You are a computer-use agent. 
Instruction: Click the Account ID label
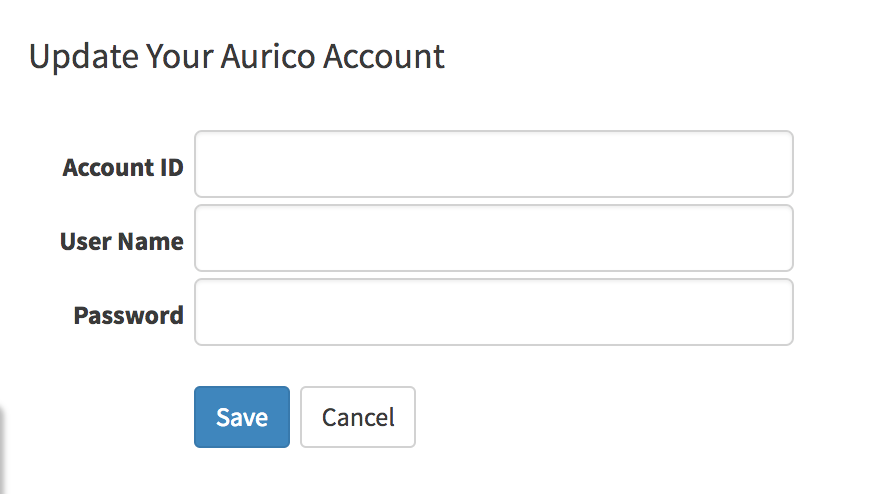click(122, 167)
